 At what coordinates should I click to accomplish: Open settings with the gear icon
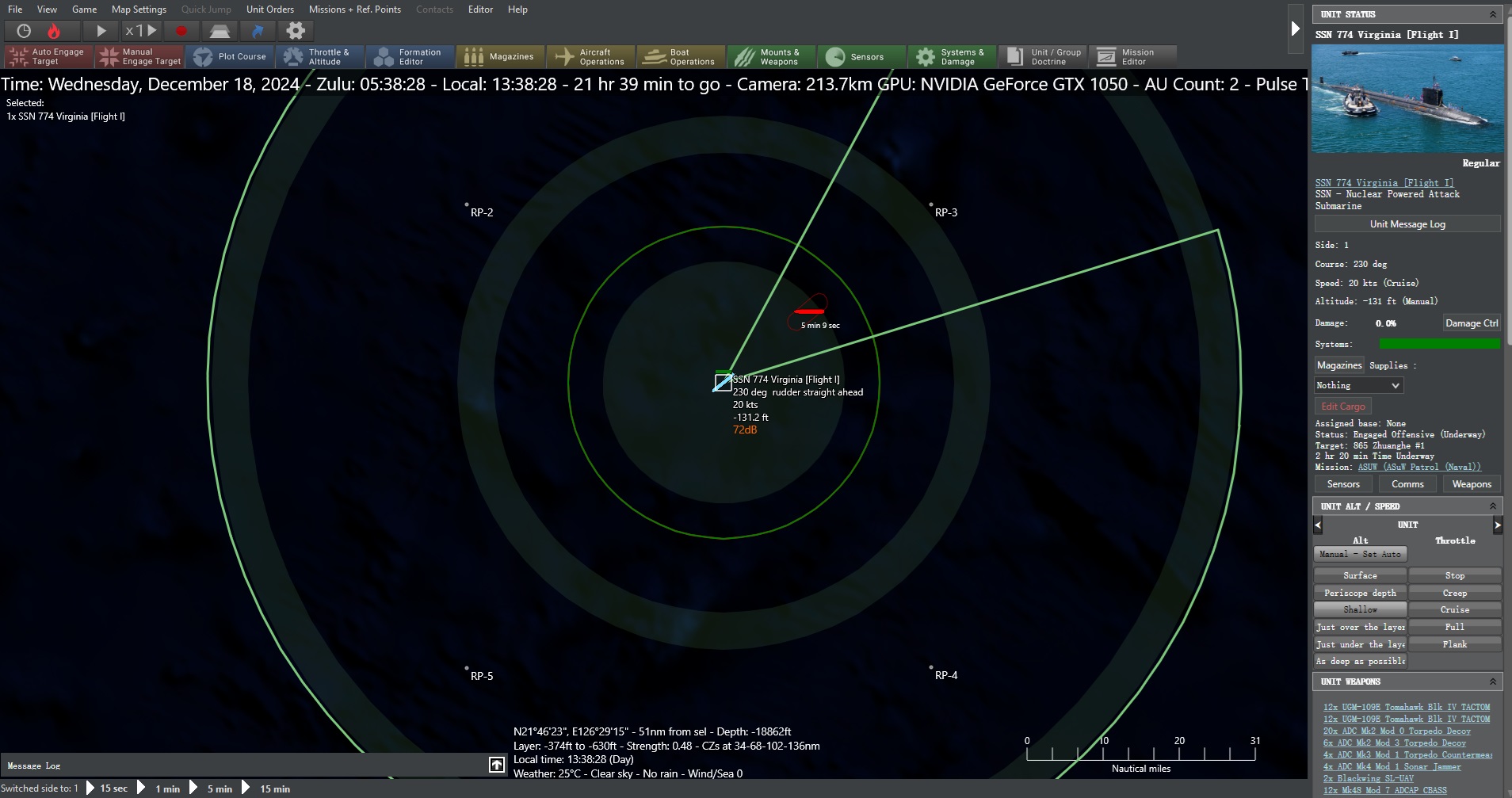(296, 31)
